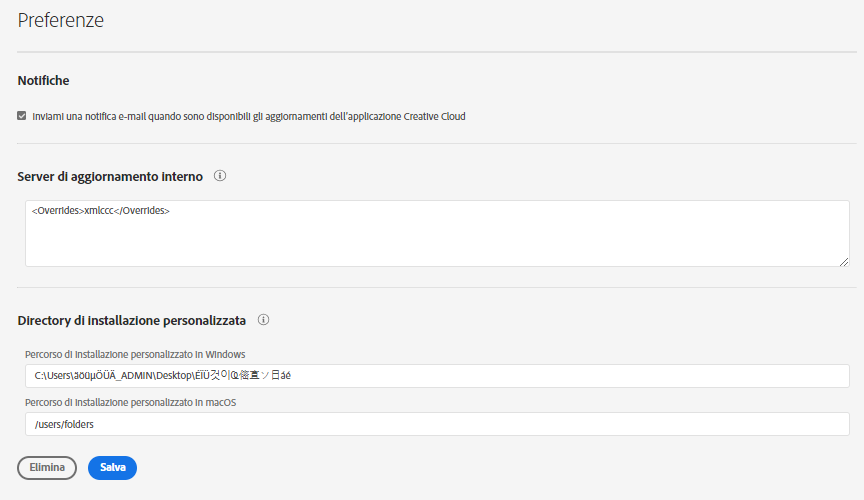
Task: Grab the textarea resize handle corner
Action: 845,262
